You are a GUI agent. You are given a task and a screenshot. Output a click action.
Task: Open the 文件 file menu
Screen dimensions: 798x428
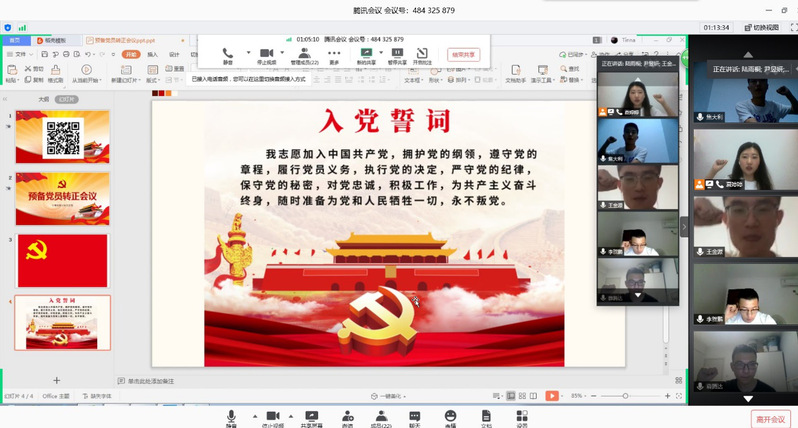20,54
